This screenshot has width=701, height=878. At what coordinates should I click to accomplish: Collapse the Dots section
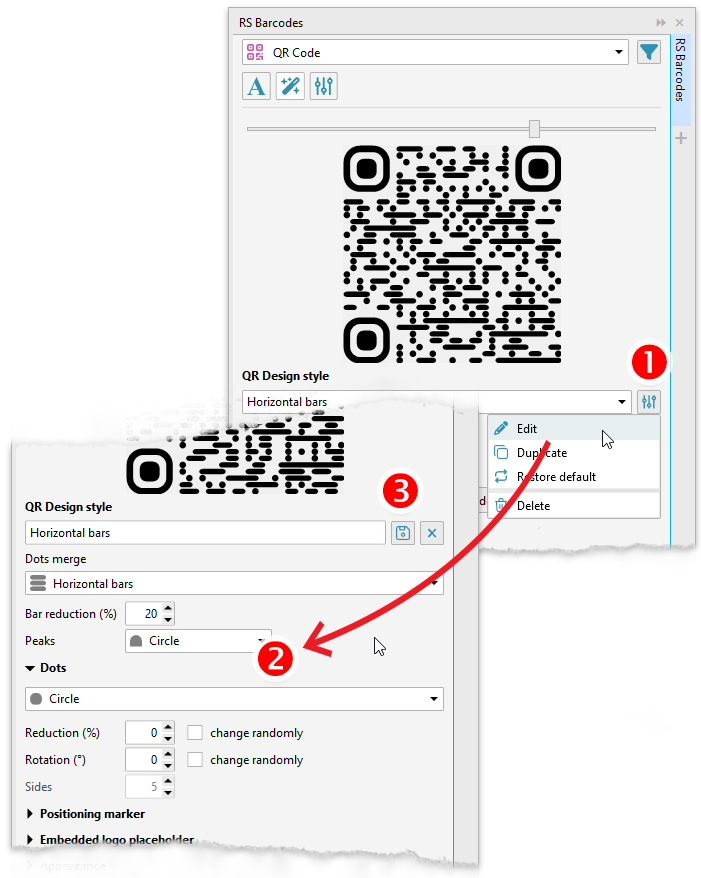click(30, 668)
